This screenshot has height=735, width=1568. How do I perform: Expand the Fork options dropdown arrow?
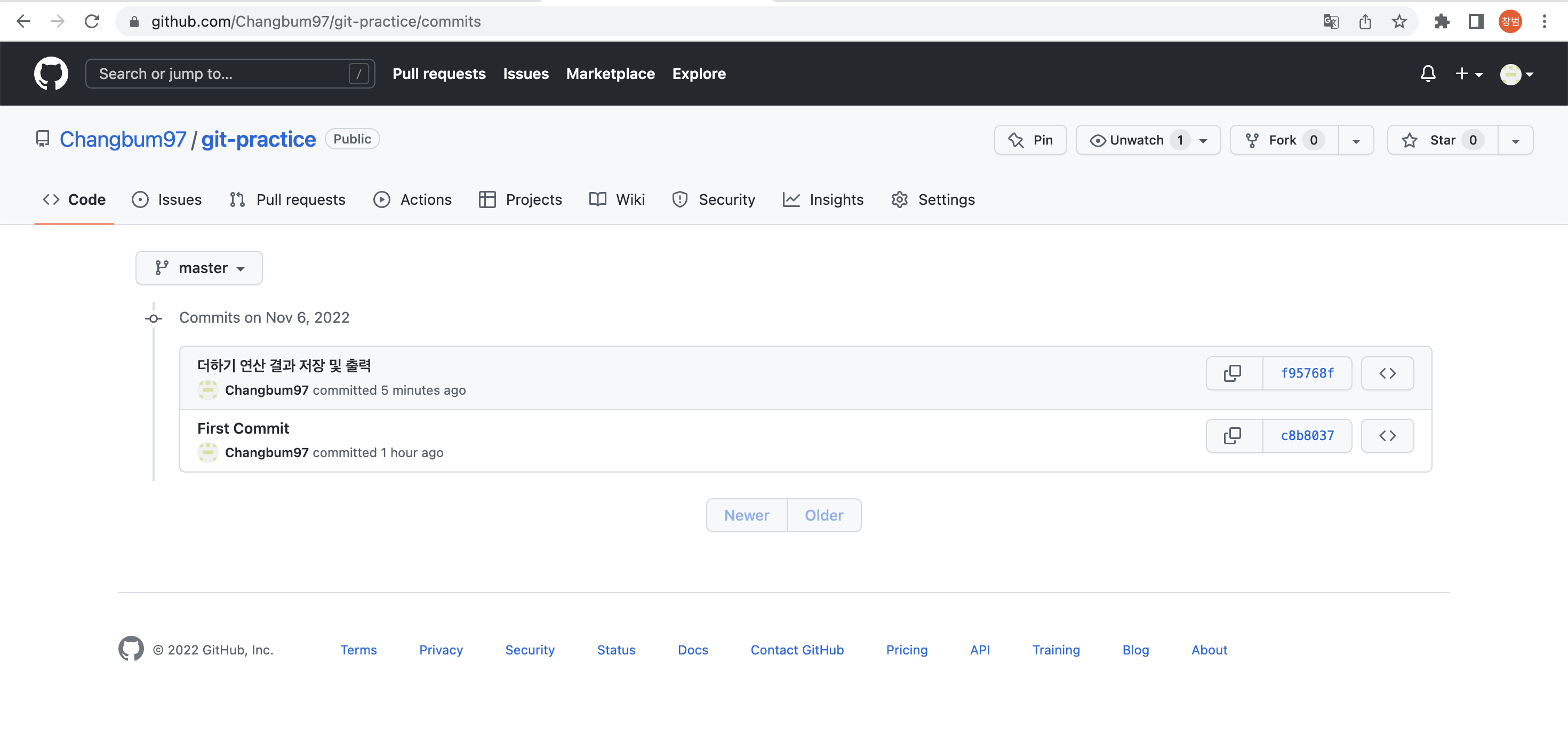[x=1356, y=141]
